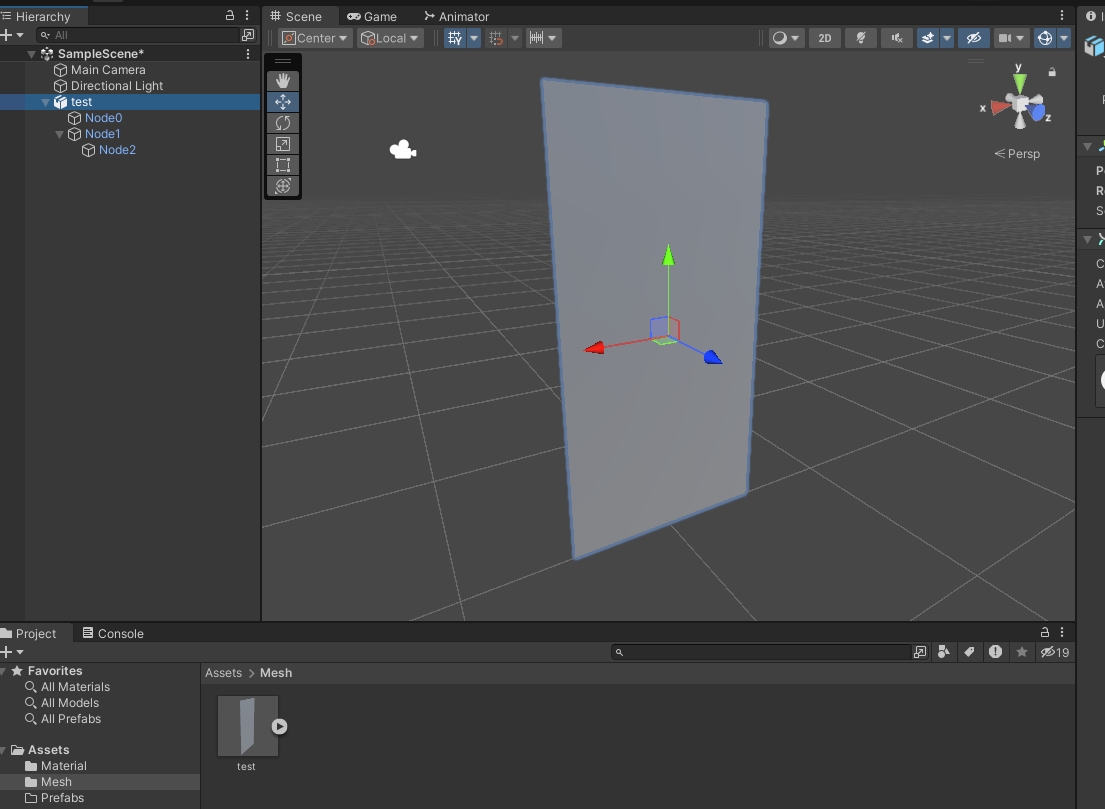Click the red X cone on orientation gizmo
Screen dimensions: 1105x809
click(x=1000, y=108)
